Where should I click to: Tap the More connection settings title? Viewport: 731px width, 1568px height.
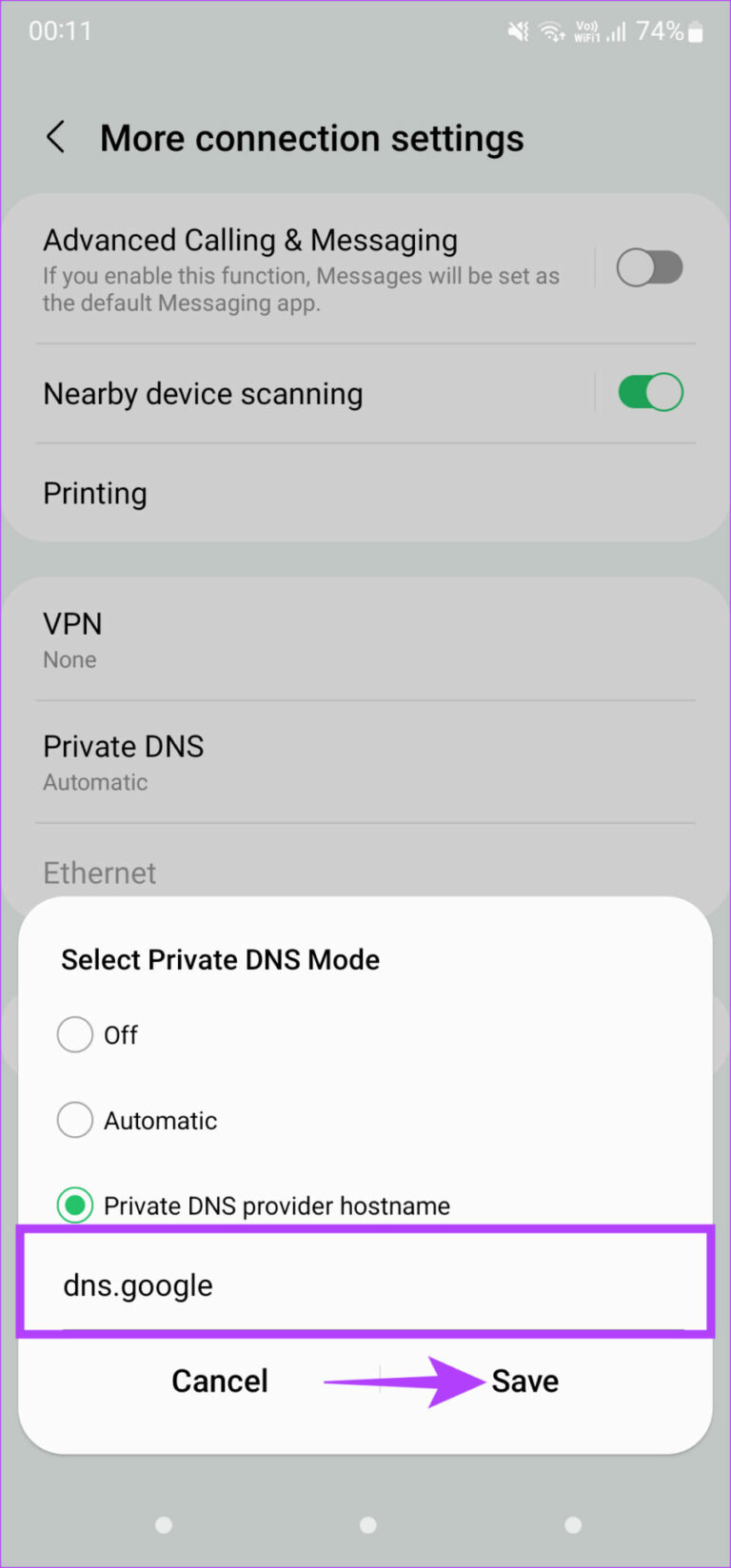pos(311,139)
